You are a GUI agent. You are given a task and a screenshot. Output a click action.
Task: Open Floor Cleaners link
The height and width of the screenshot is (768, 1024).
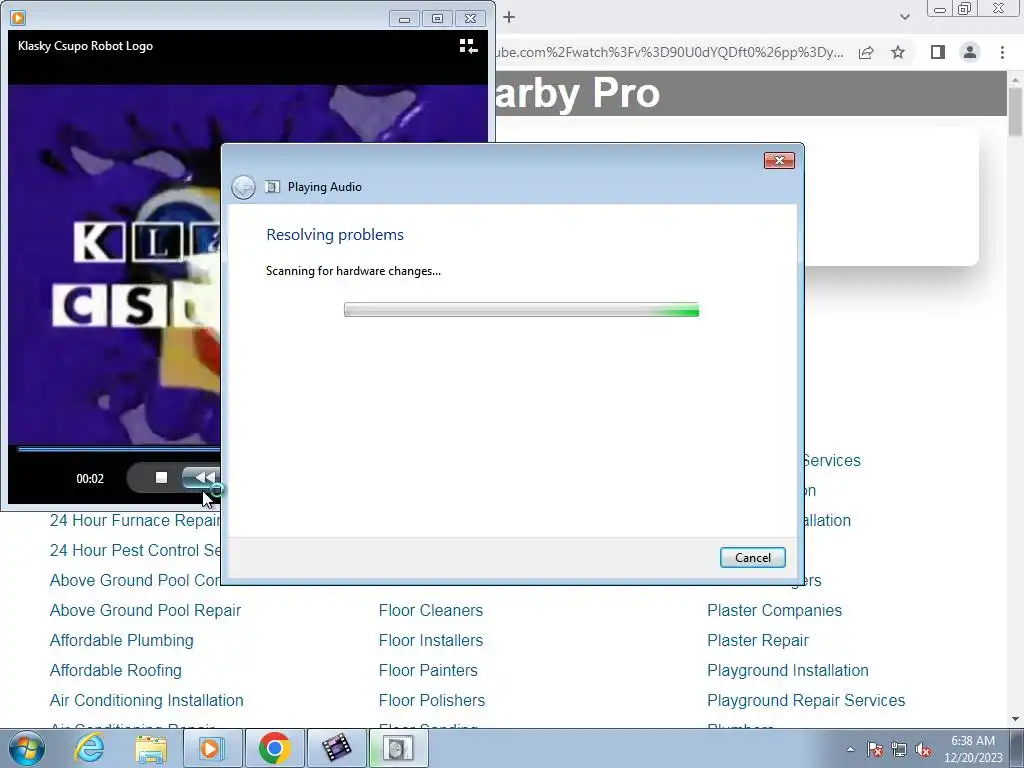430,611
